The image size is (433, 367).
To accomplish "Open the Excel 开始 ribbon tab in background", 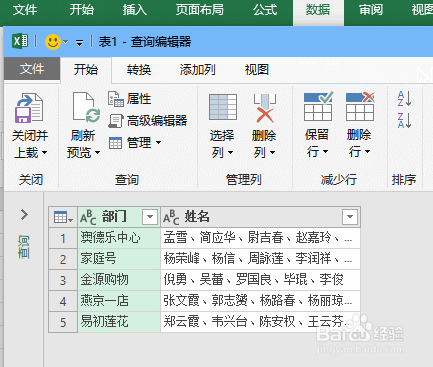I will 82,10.
